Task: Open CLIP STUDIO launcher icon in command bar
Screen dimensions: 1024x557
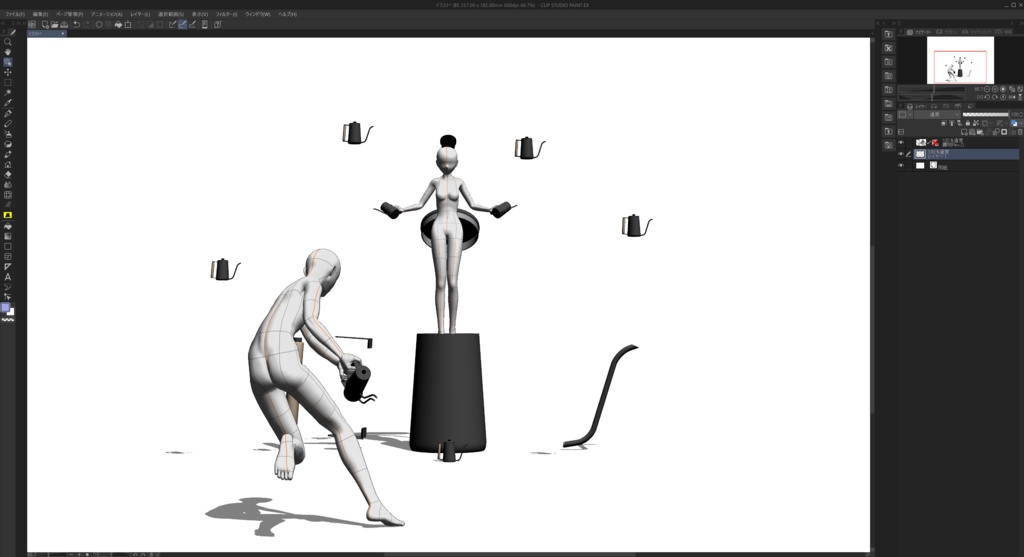Action: (31, 24)
